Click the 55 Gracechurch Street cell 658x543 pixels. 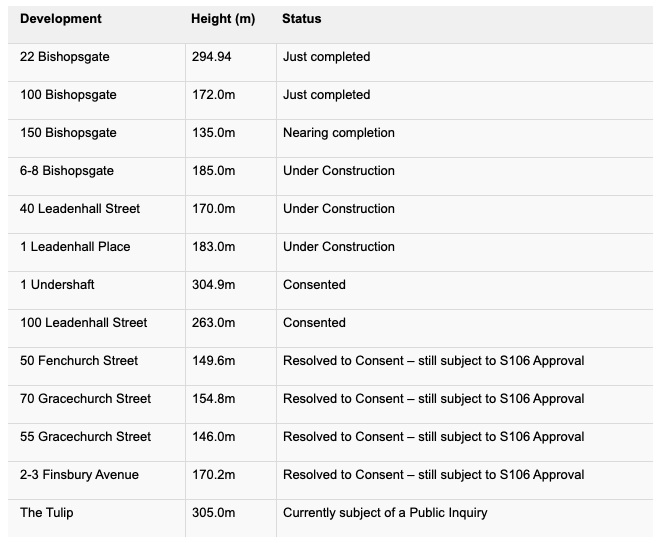tap(86, 437)
